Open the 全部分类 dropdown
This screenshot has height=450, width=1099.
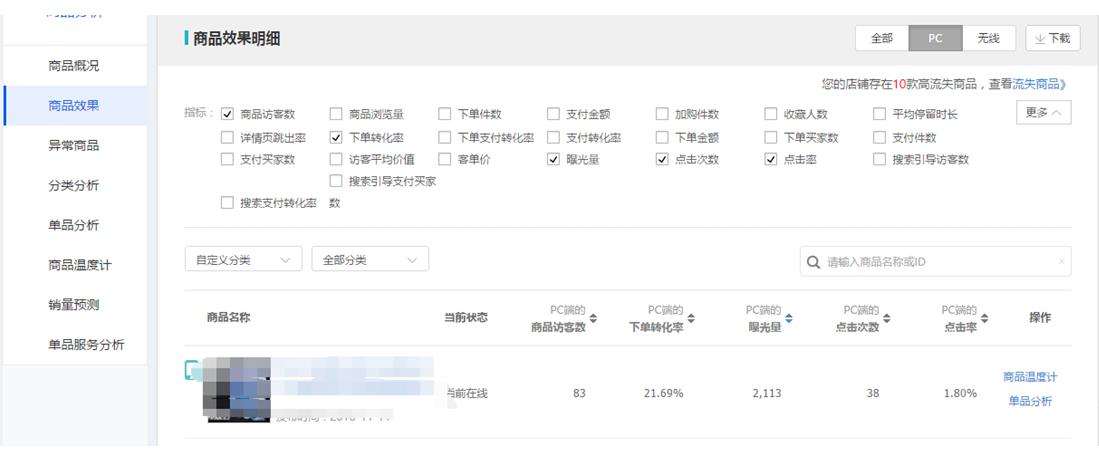click(370, 260)
